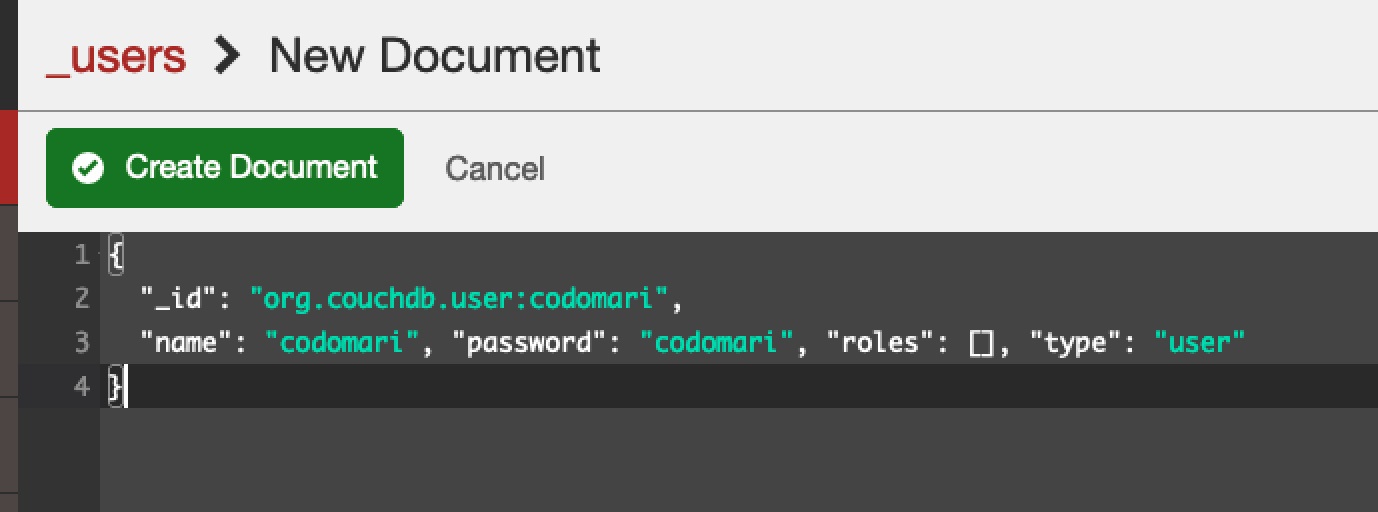Cancel creating the new document
The image size is (1378, 512).
pos(495,168)
